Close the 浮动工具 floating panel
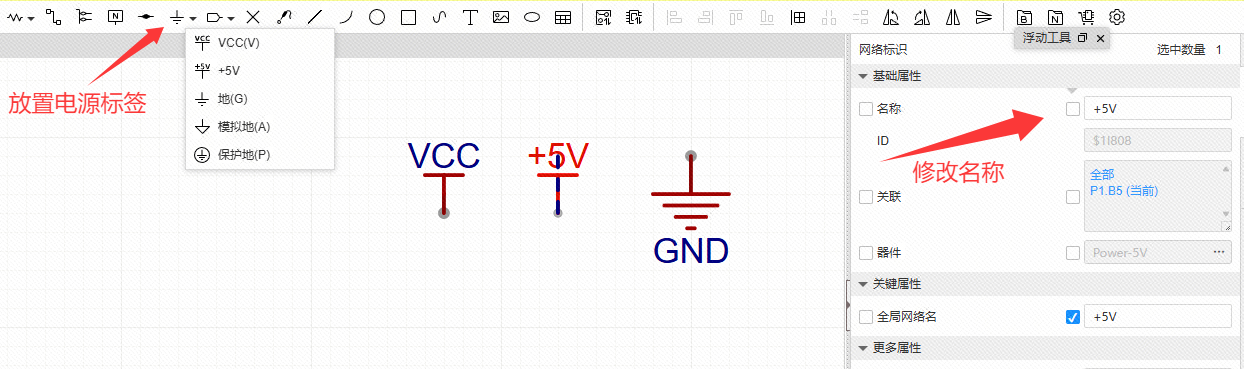Screen dimensions: 1244x369 tap(1100, 38)
